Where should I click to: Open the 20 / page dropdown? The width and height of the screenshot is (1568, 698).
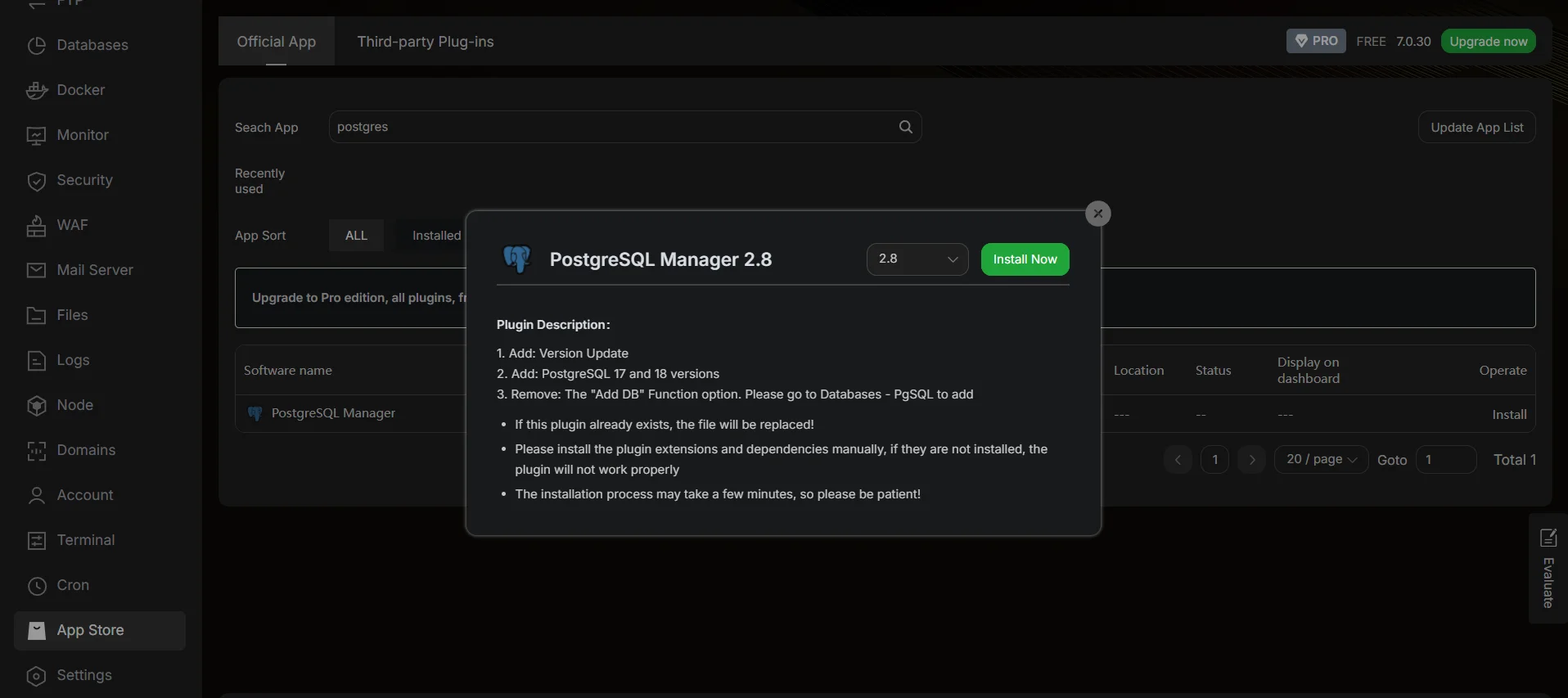point(1321,460)
